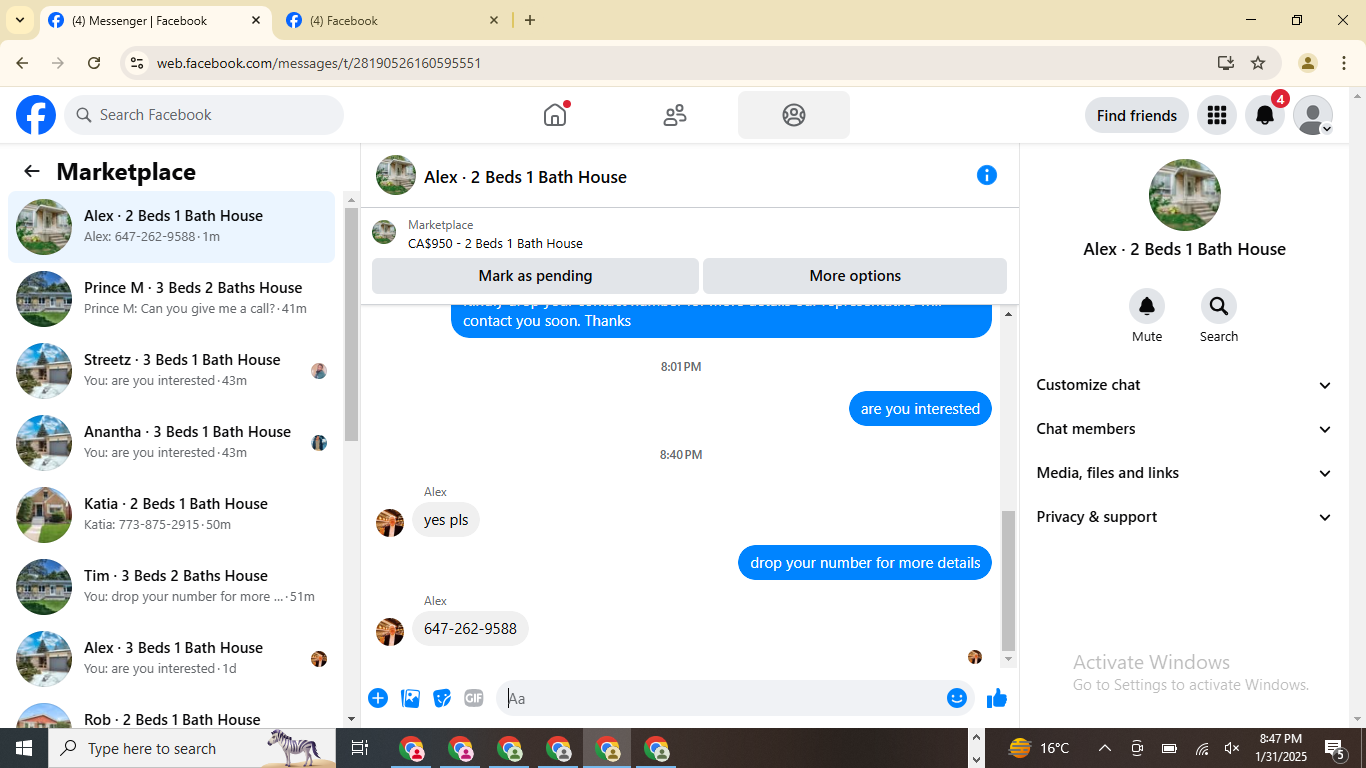Open account profile avatar menu
The height and width of the screenshot is (768, 1366).
[1313, 115]
